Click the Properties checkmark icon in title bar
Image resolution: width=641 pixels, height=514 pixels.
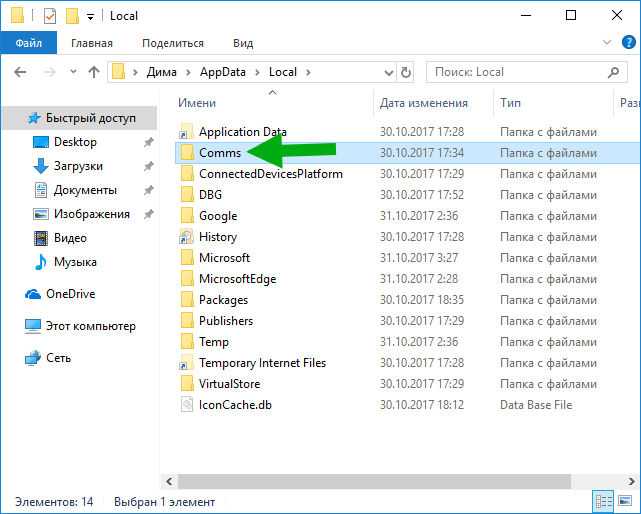tap(50, 16)
